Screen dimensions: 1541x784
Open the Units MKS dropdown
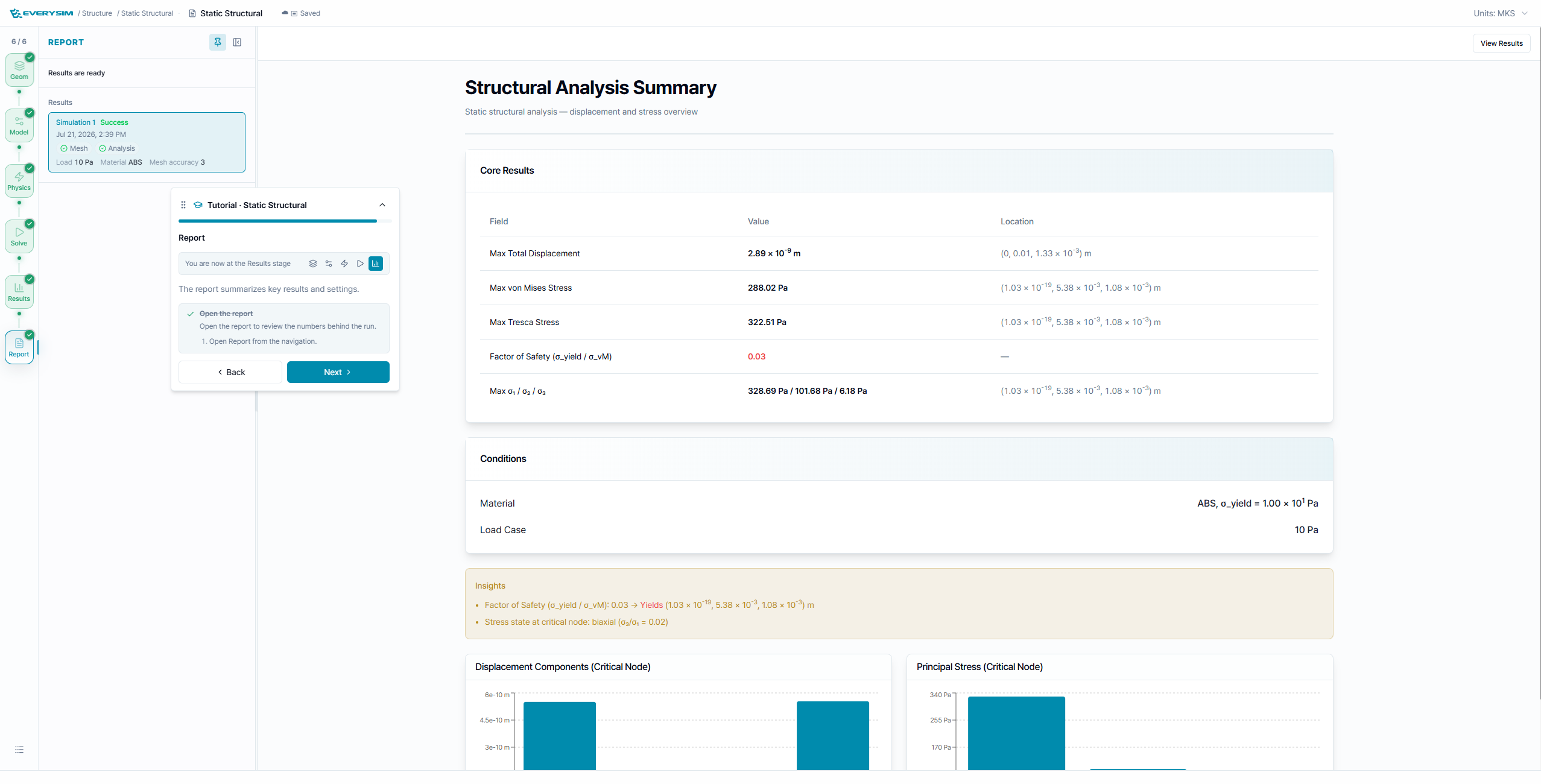pyautogui.click(x=1500, y=13)
